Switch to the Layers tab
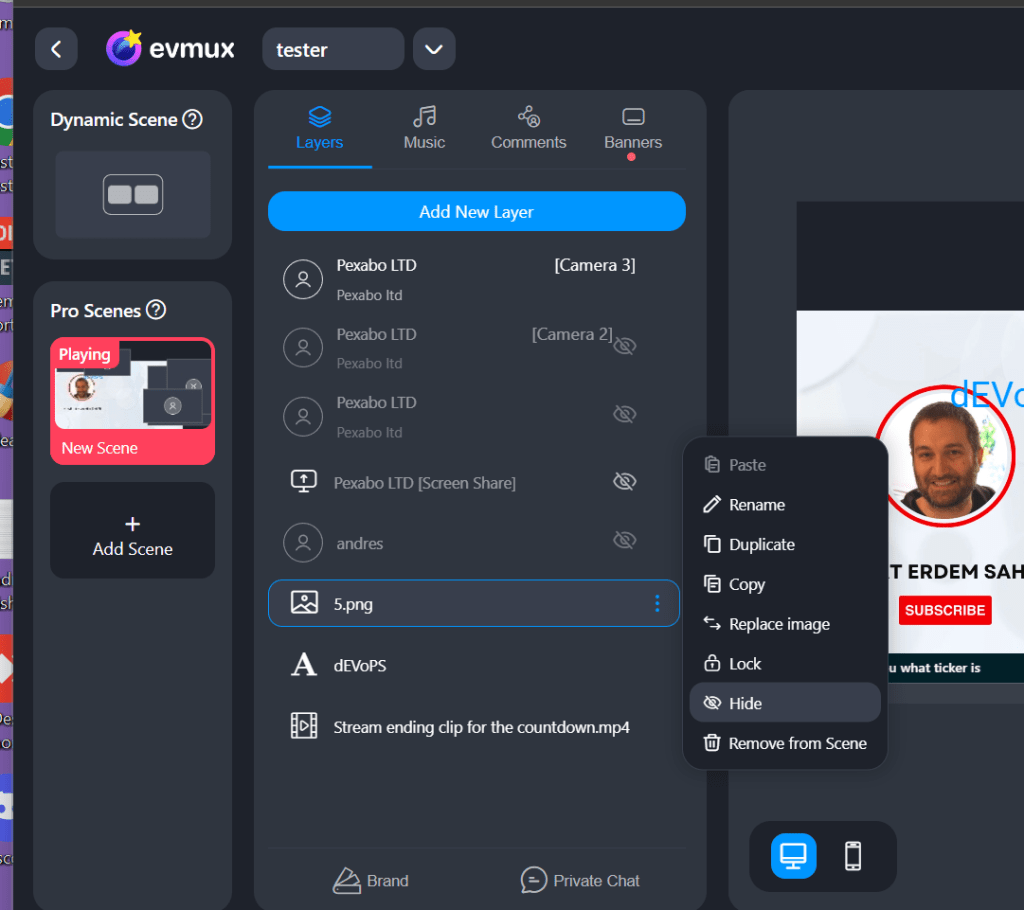The height and width of the screenshot is (910, 1024). tap(319, 128)
